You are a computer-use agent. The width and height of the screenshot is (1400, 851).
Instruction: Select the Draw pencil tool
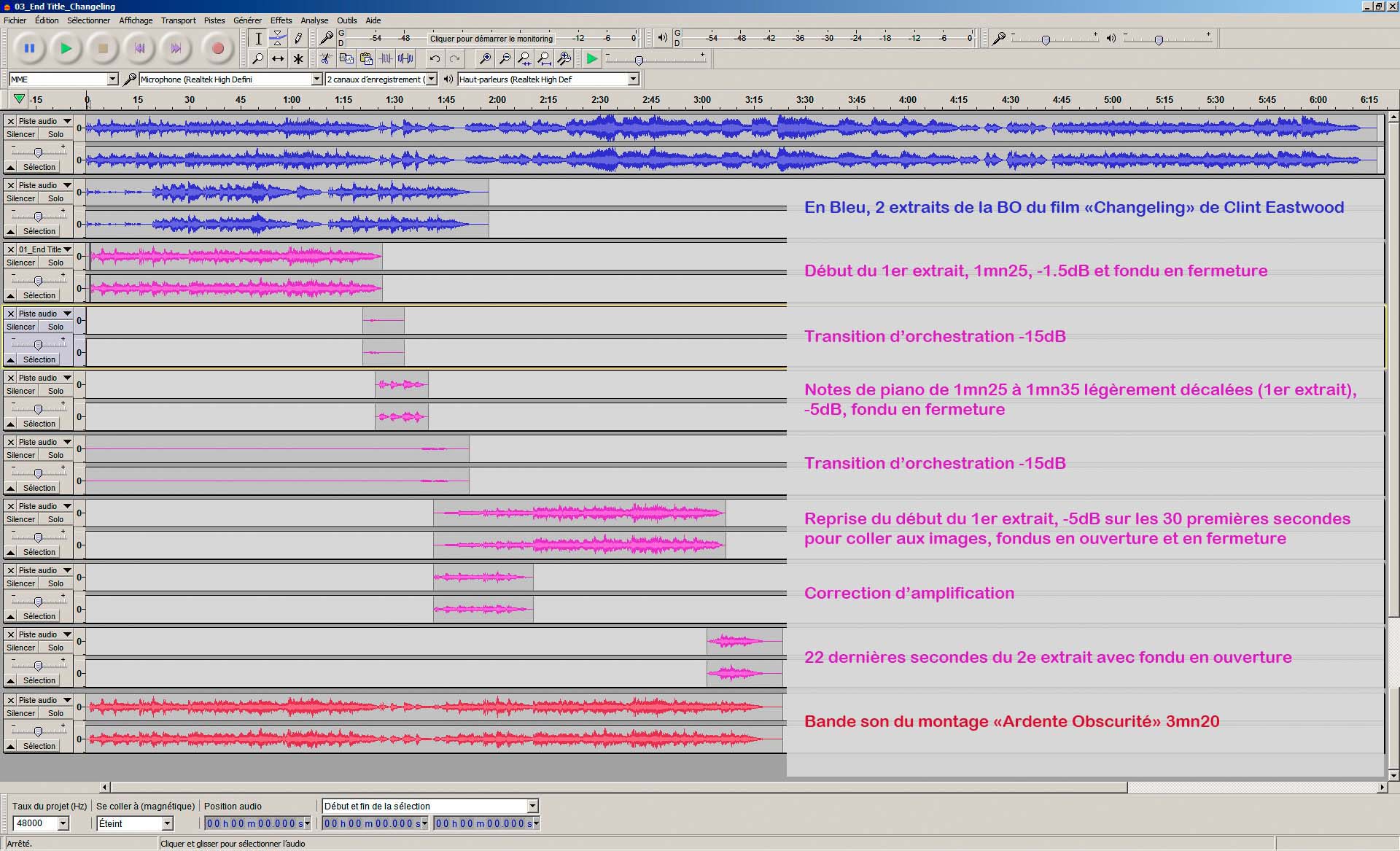click(x=298, y=38)
